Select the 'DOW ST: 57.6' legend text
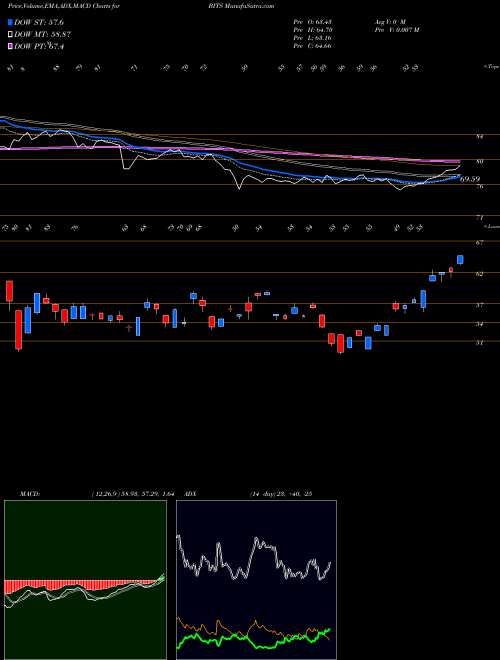 coord(39,22)
